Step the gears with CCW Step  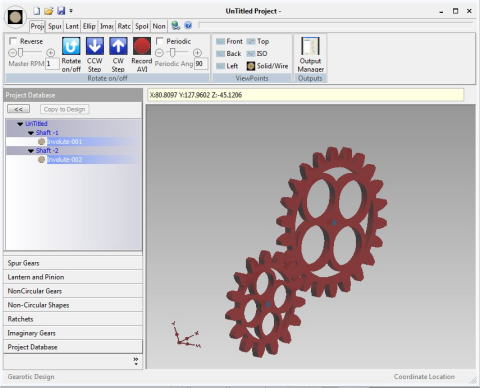(95, 46)
